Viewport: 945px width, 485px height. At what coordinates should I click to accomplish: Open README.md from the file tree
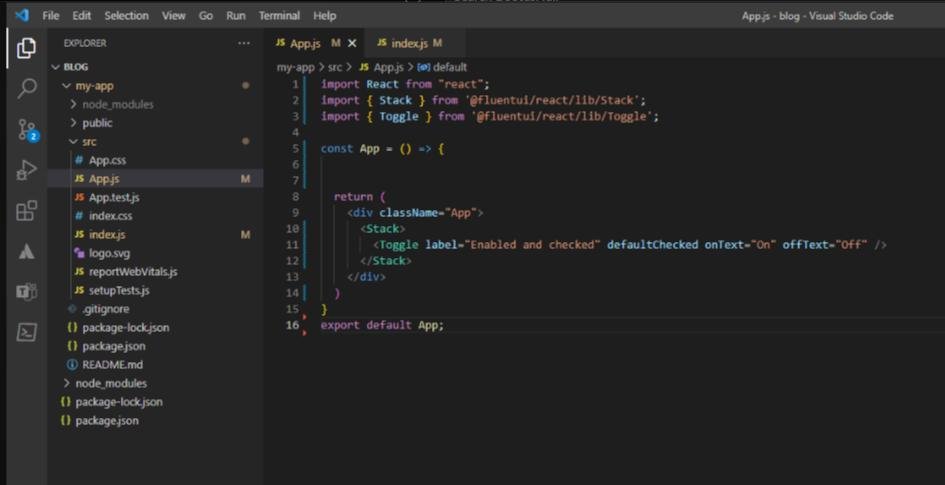(x=112, y=365)
